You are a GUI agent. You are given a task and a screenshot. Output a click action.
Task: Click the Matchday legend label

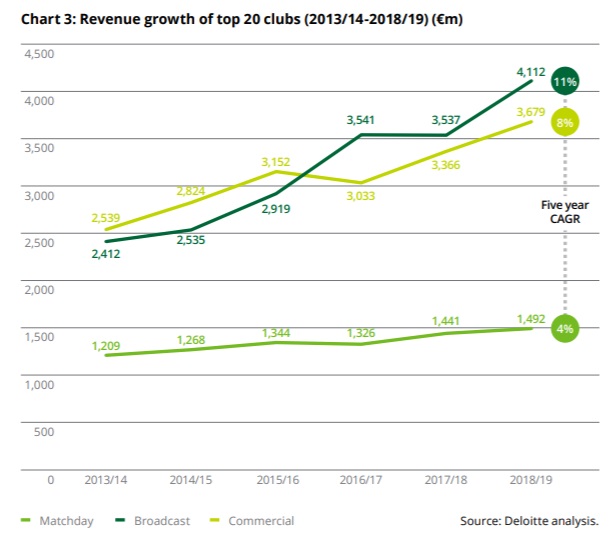[71, 520]
